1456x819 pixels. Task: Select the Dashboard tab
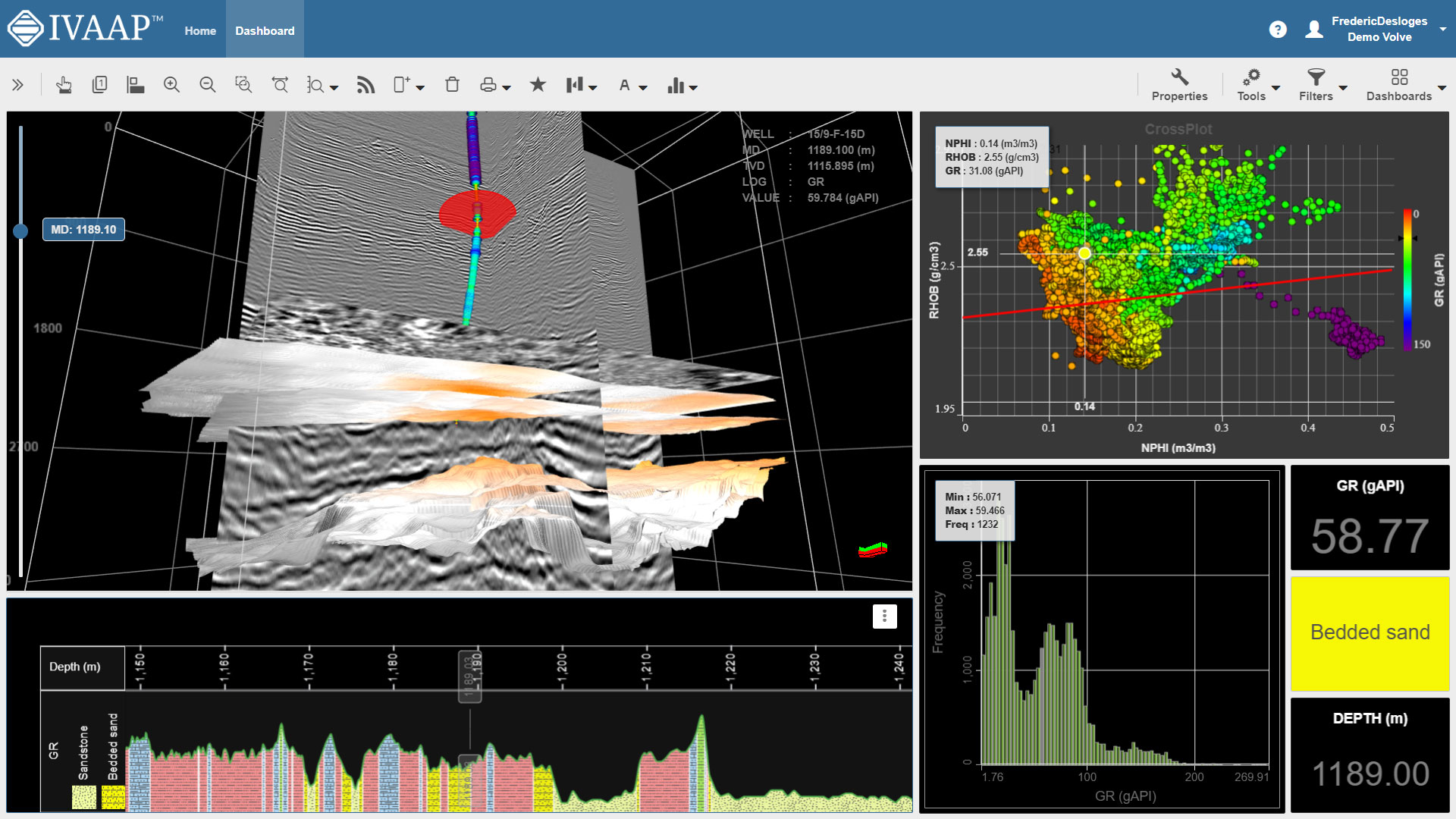265,30
